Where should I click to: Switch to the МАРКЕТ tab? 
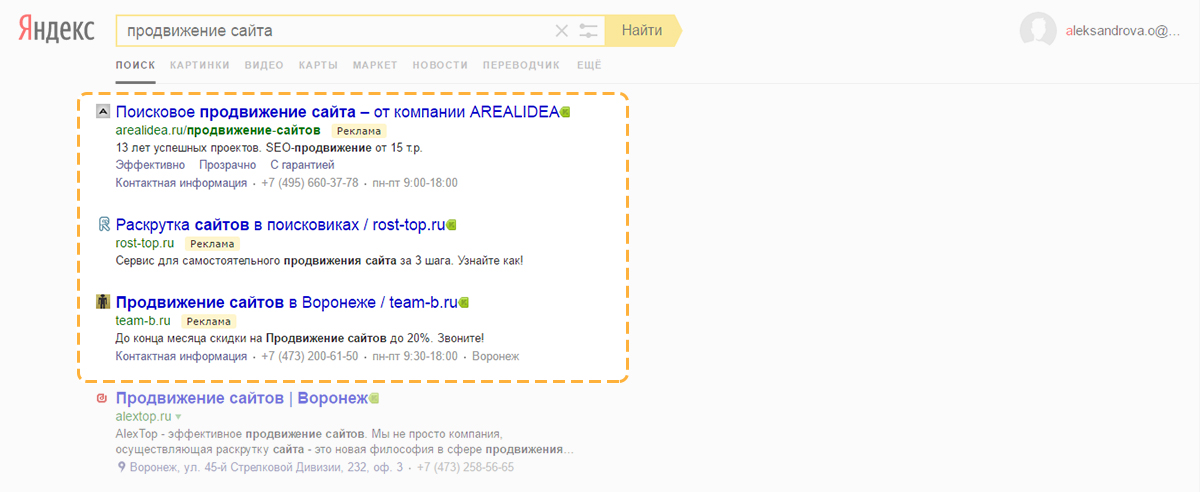[x=375, y=65]
